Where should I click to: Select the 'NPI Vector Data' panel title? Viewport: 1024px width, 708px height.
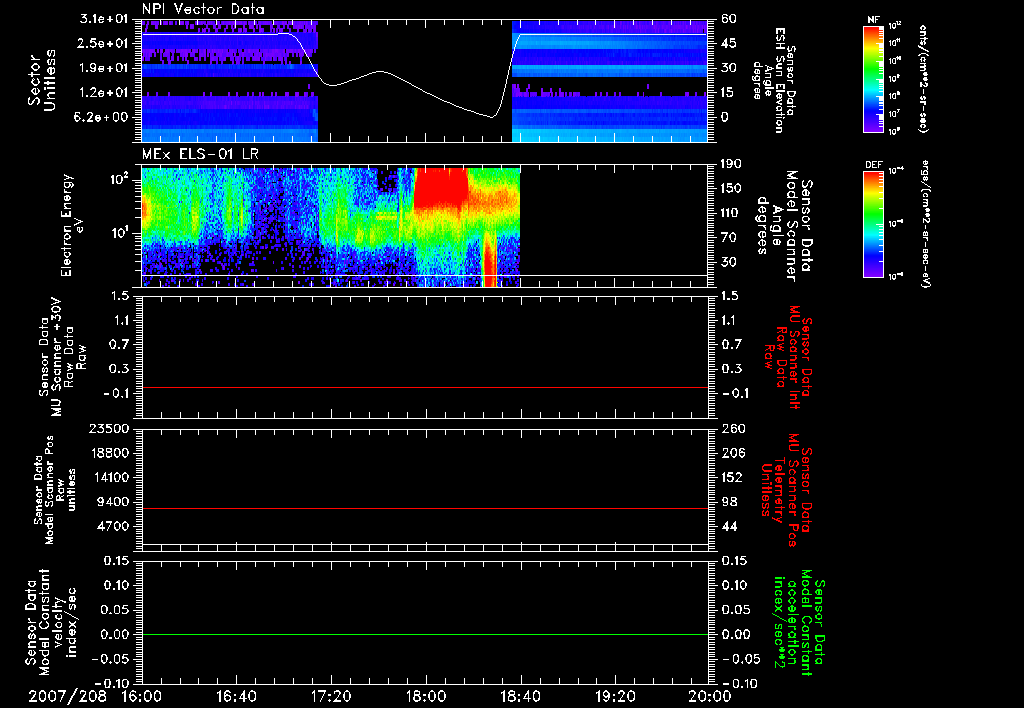point(204,9)
